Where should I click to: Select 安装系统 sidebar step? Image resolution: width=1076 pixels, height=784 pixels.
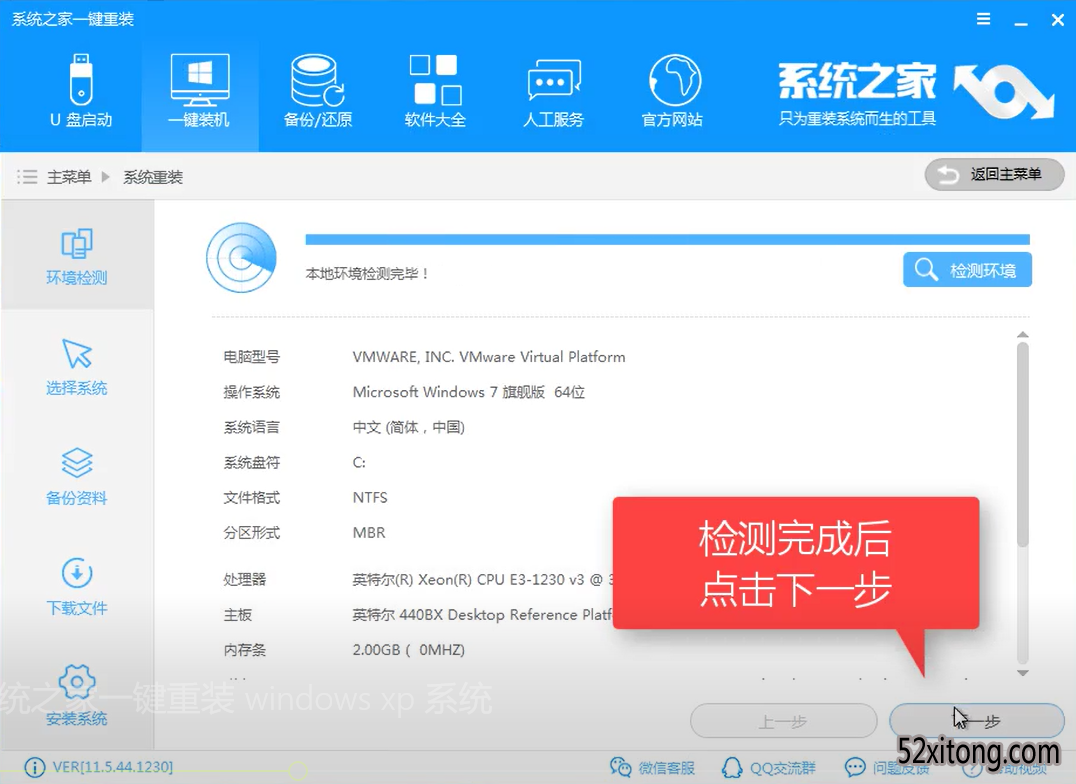pos(77,696)
